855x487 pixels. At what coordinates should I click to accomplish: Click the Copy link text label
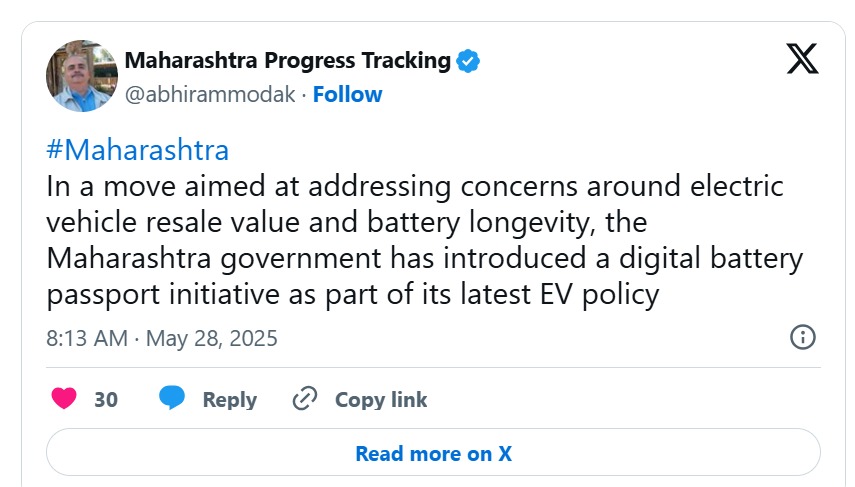381,400
